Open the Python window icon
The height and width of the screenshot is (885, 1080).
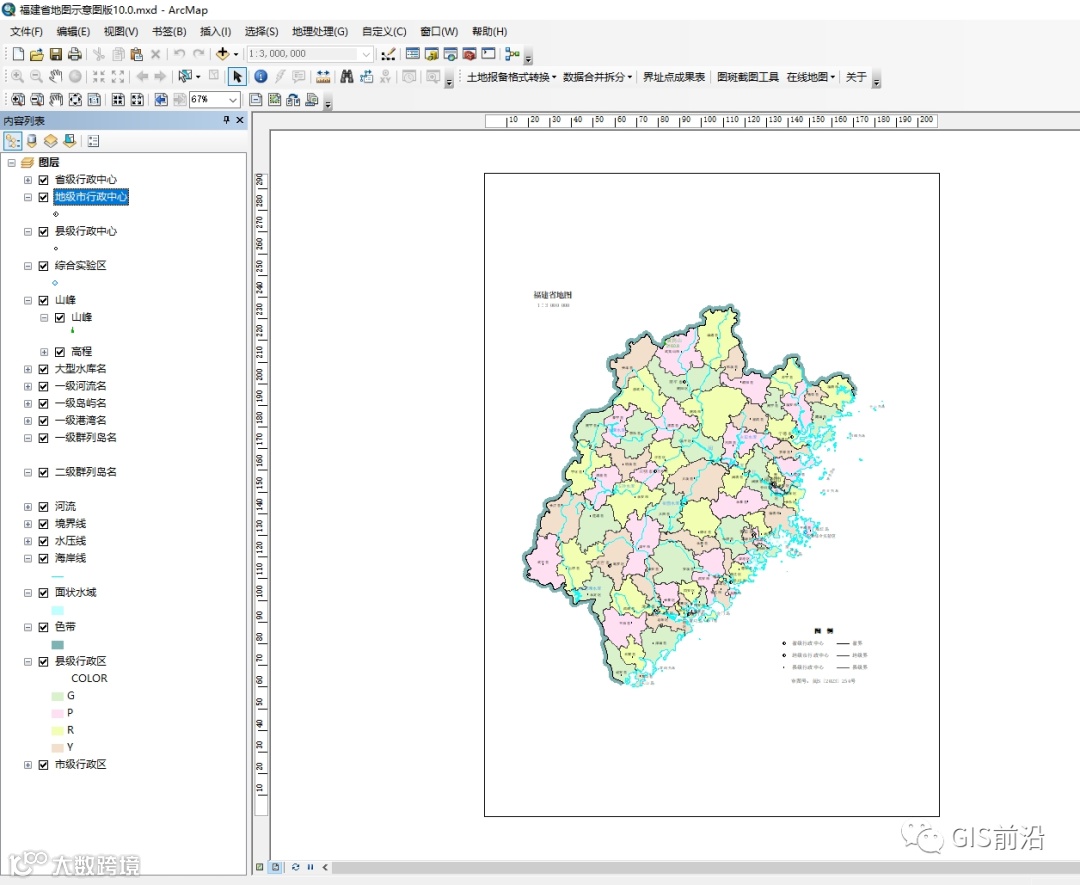tap(488, 54)
